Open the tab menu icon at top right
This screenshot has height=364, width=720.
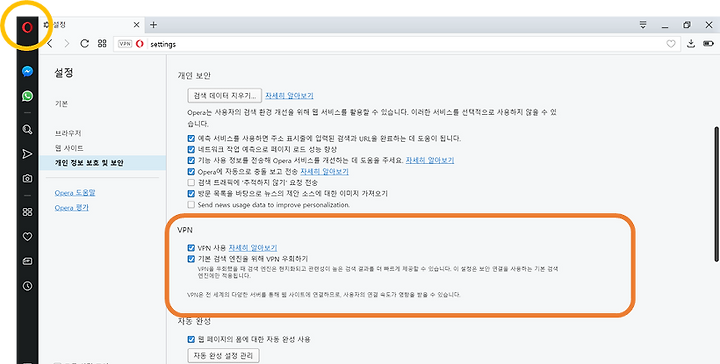[x=643, y=25]
